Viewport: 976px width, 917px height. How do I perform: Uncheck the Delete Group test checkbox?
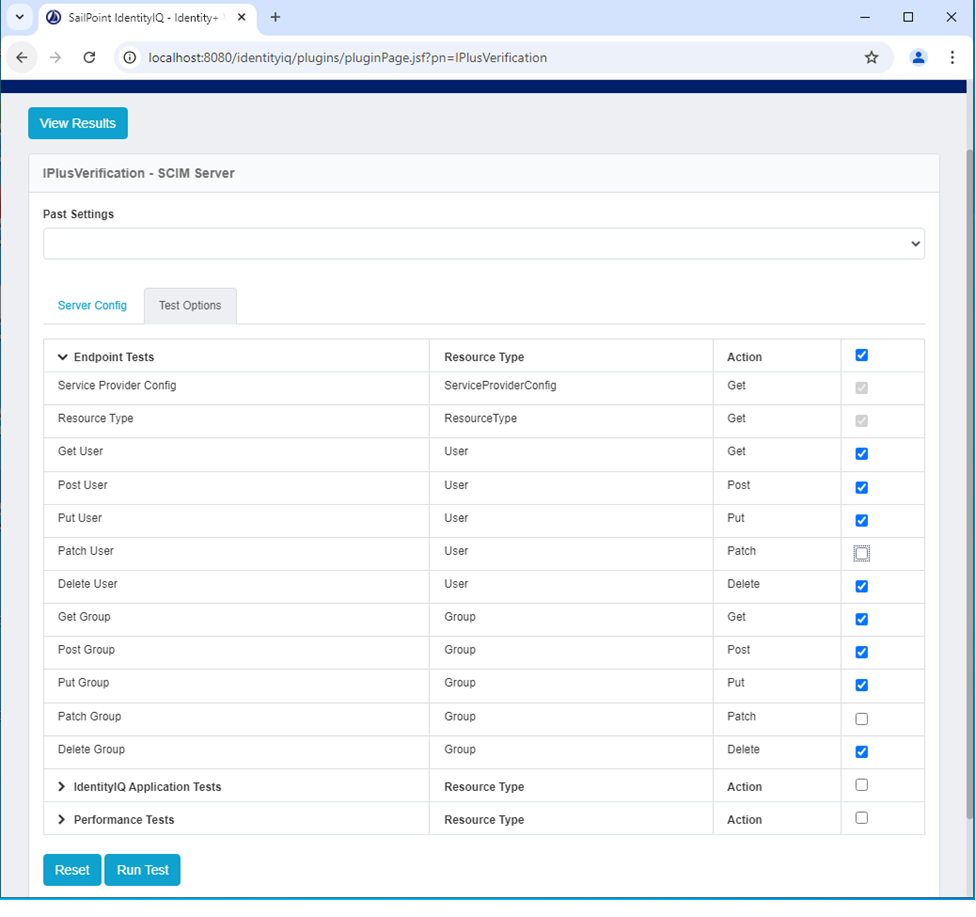click(x=862, y=752)
